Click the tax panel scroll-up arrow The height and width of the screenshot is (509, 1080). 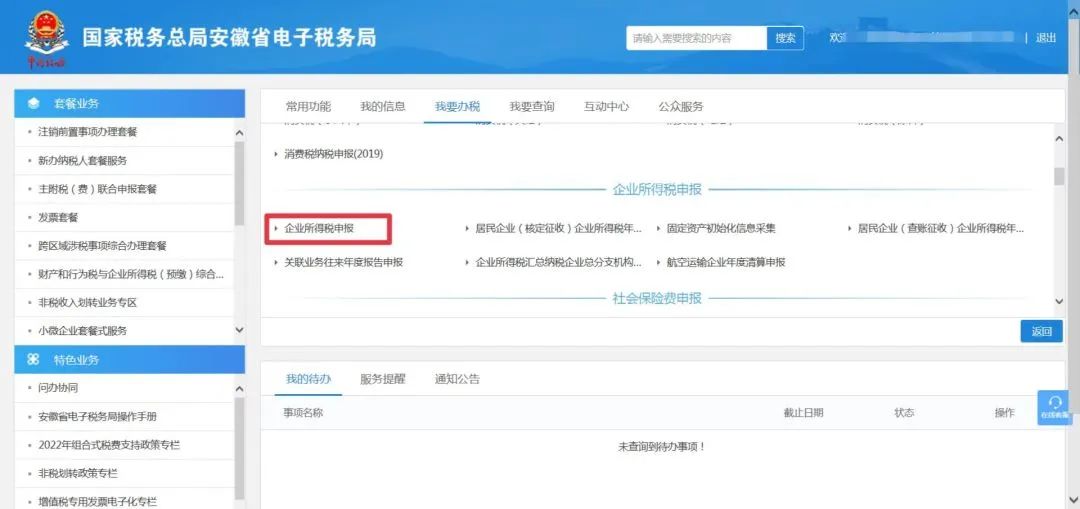1059,139
